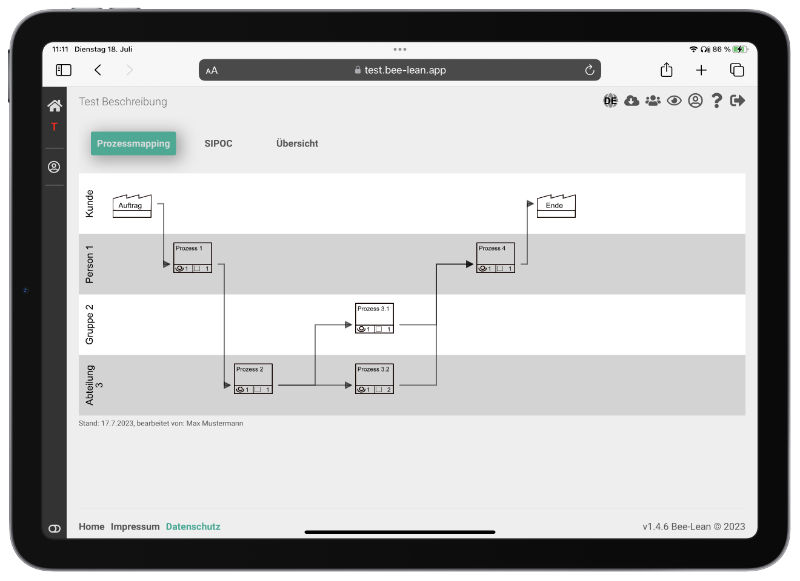Viewport: 800px width, 581px height.
Task: Open the team users icon
Action: tap(653, 100)
